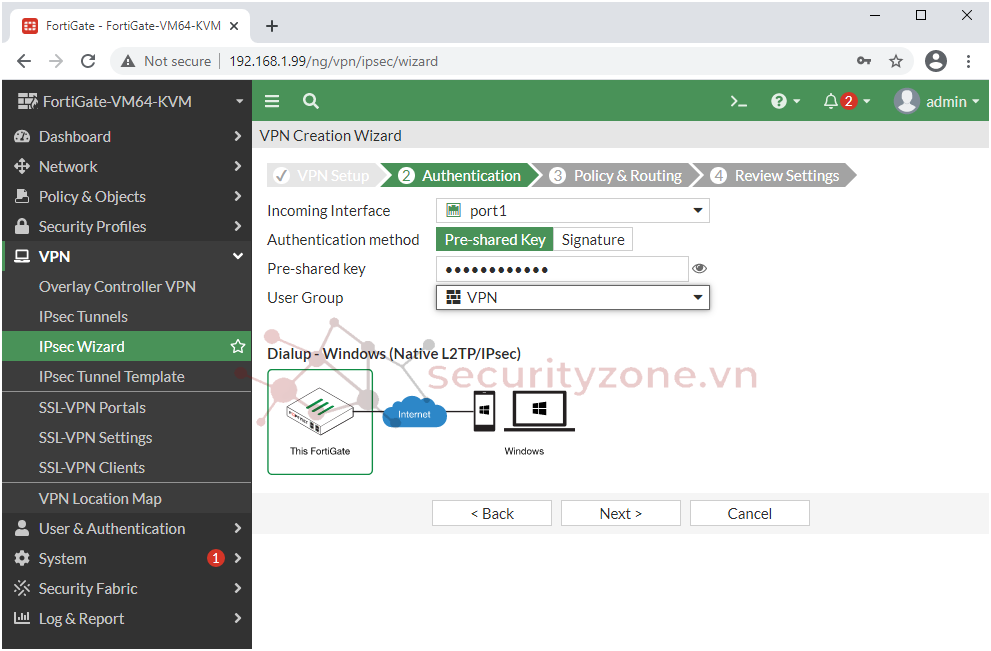991x651 pixels.
Task: Open the notifications bell icon
Action: click(831, 101)
